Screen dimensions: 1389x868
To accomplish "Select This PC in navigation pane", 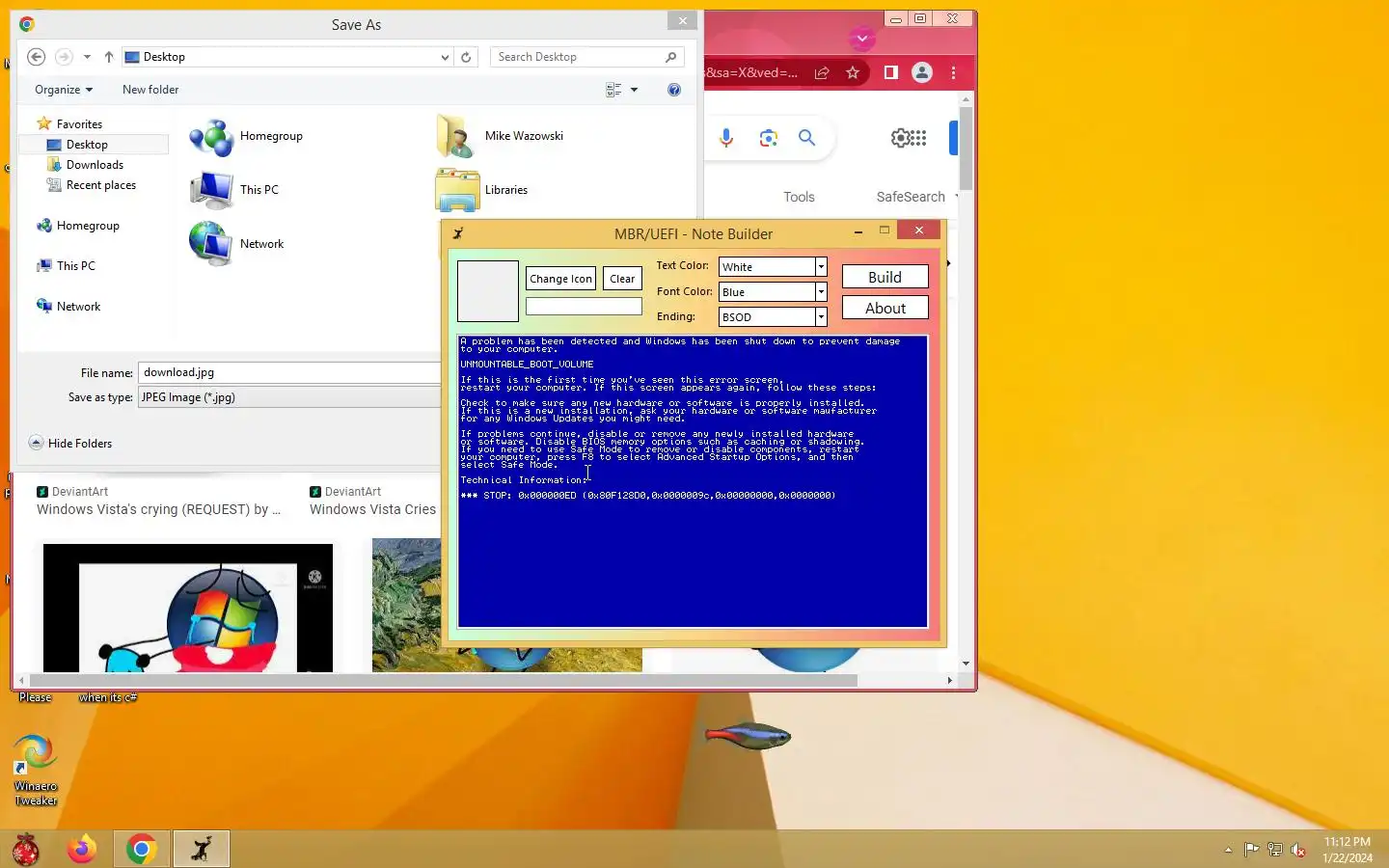I will tap(75, 266).
